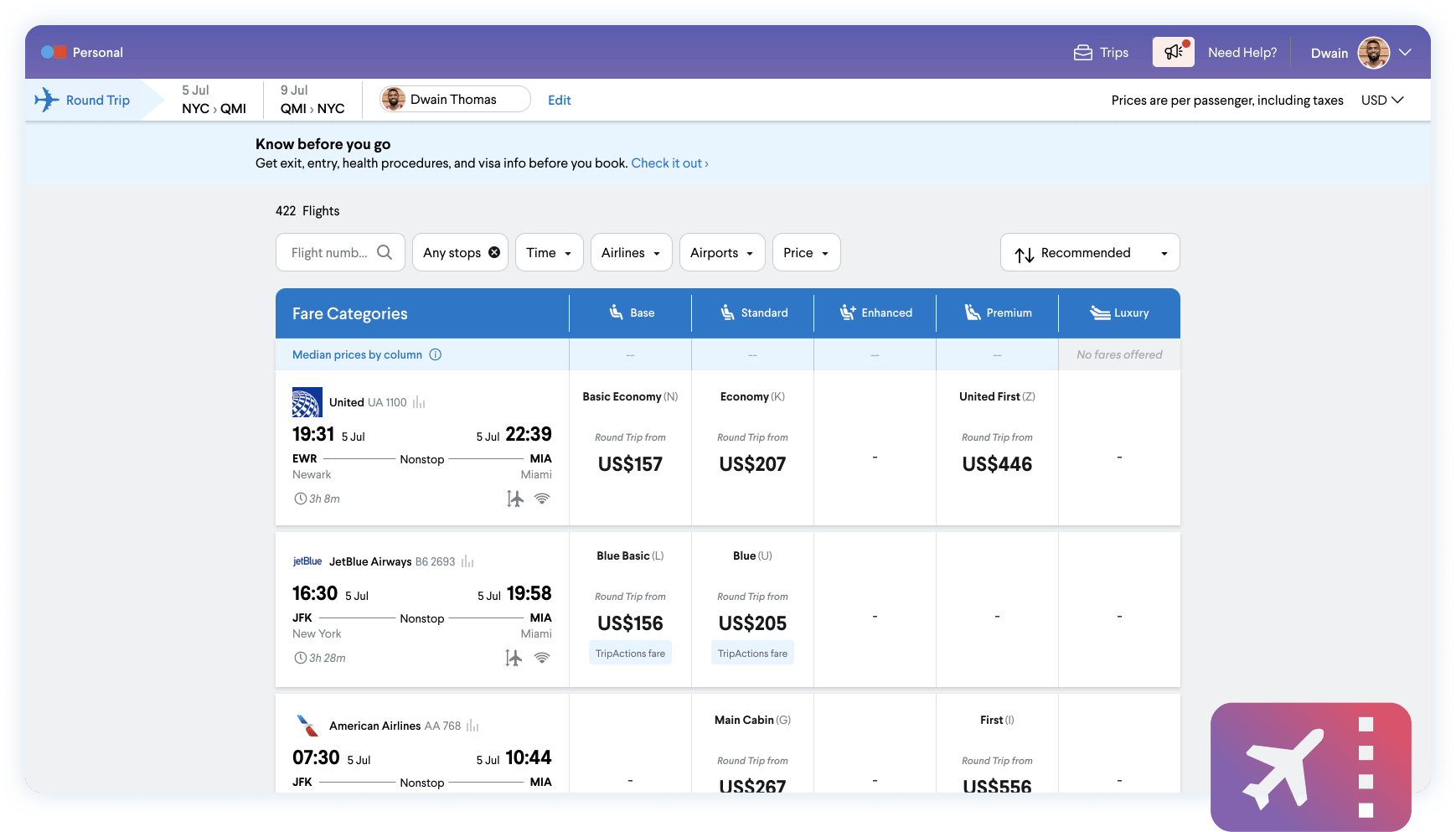Clear the Any stops filter
Image resolution: width=1456 pixels, height=832 pixels.
tap(494, 252)
